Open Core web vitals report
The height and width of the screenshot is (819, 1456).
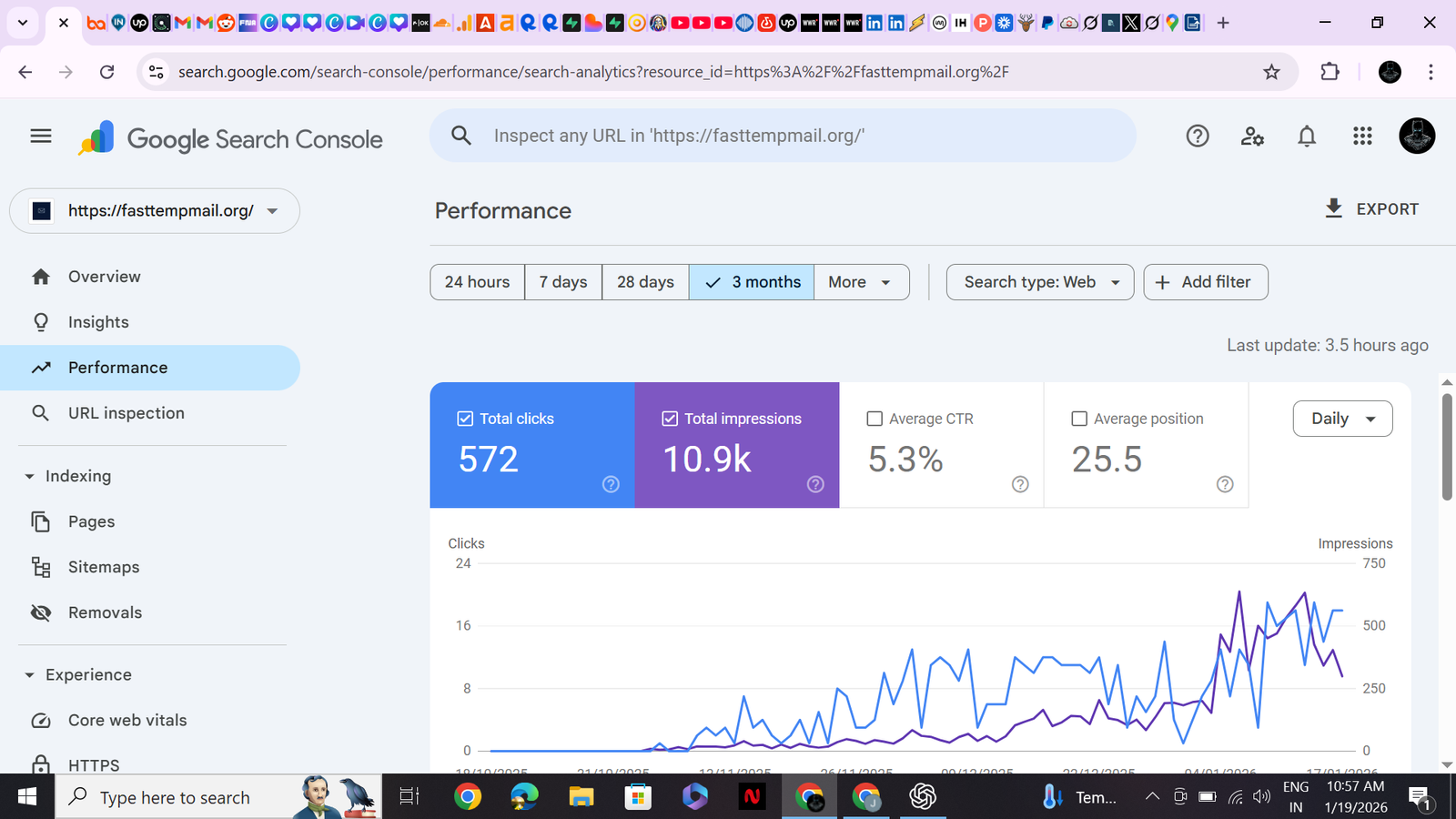tap(128, 719)
